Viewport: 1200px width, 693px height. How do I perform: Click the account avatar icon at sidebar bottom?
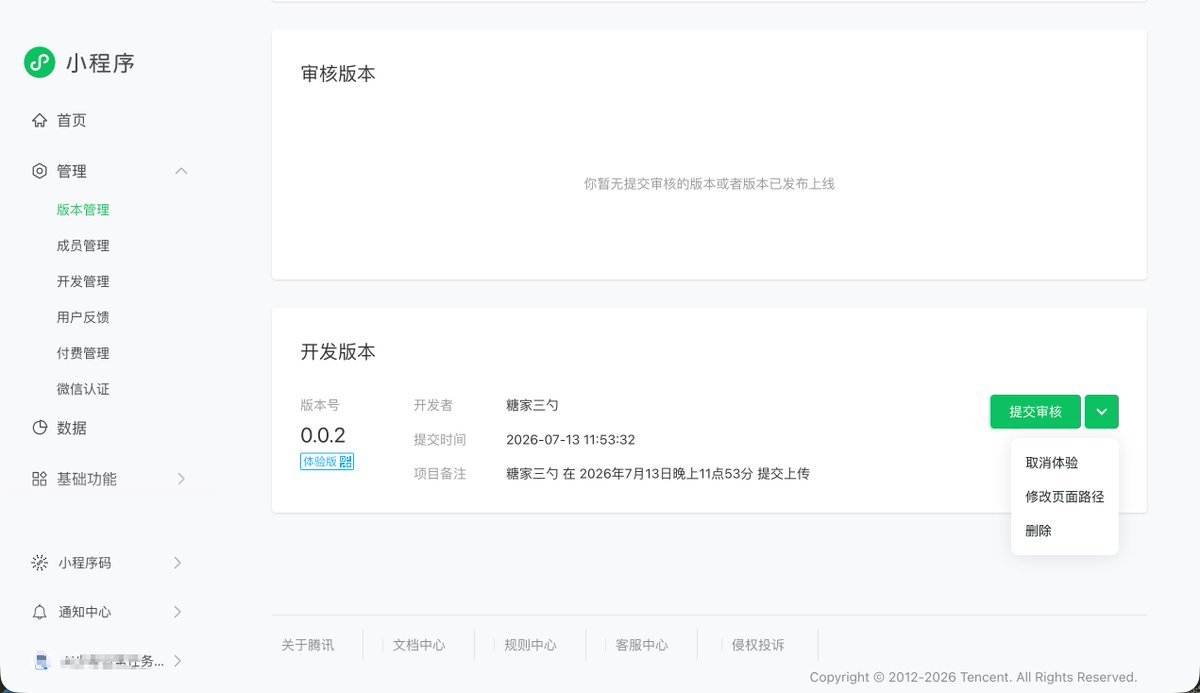(x=42, y=661)
